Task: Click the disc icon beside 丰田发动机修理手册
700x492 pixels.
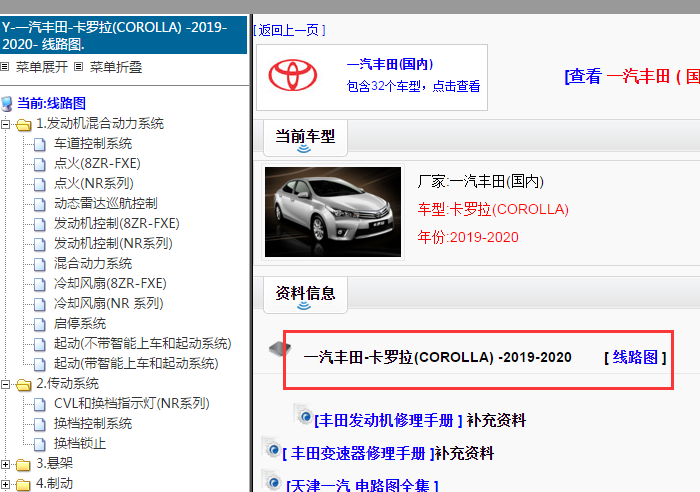Action: pyautogui.click(x=303, y=414)
